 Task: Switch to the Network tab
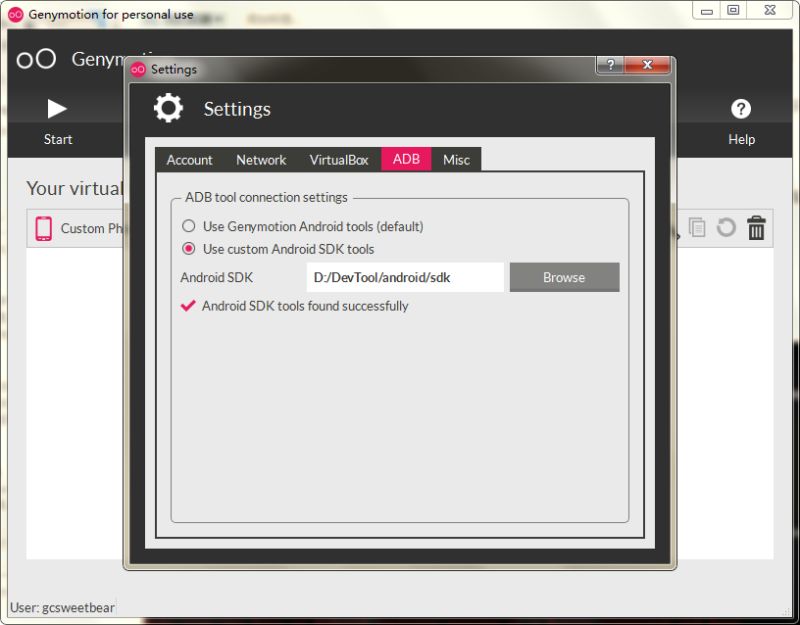(261, 160)
